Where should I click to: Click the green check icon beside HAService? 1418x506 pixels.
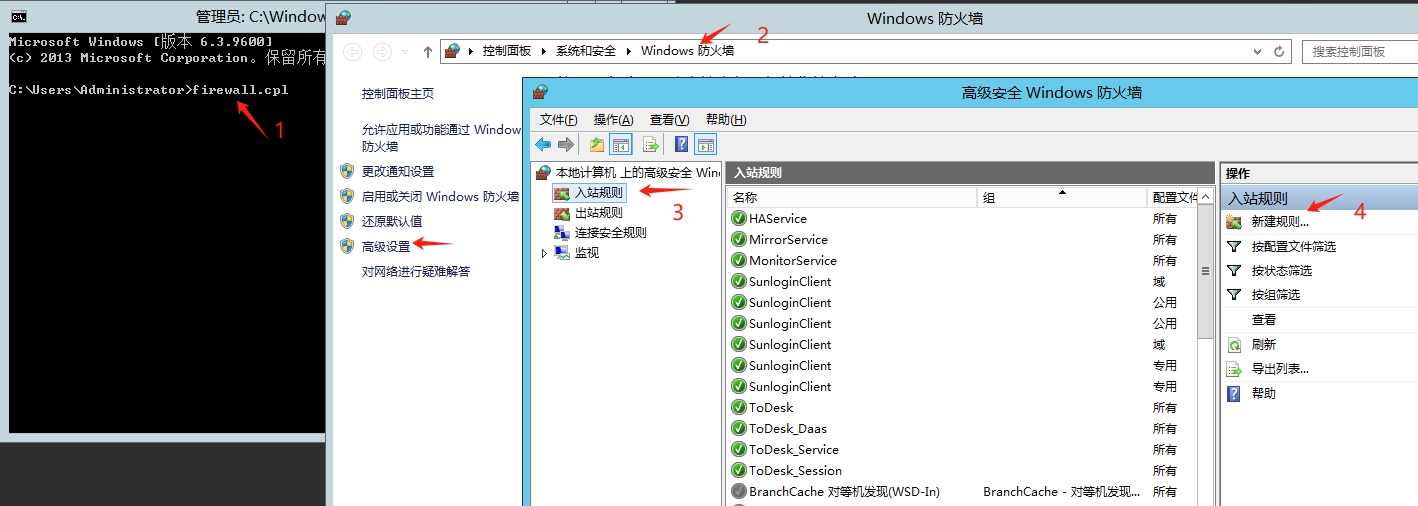pyautogui.click(x=739, y=218)
